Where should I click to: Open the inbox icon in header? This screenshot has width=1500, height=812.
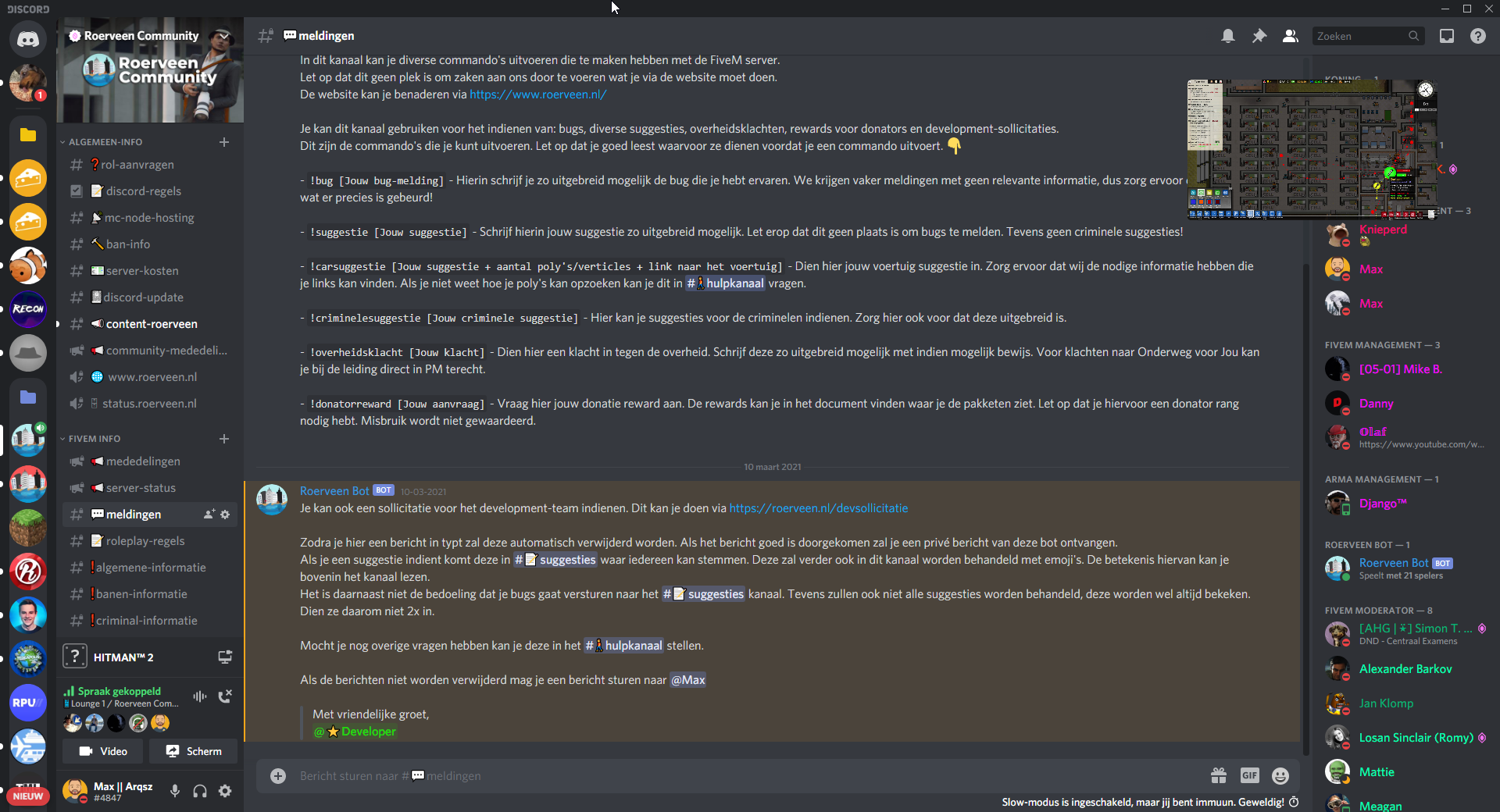1447,36
